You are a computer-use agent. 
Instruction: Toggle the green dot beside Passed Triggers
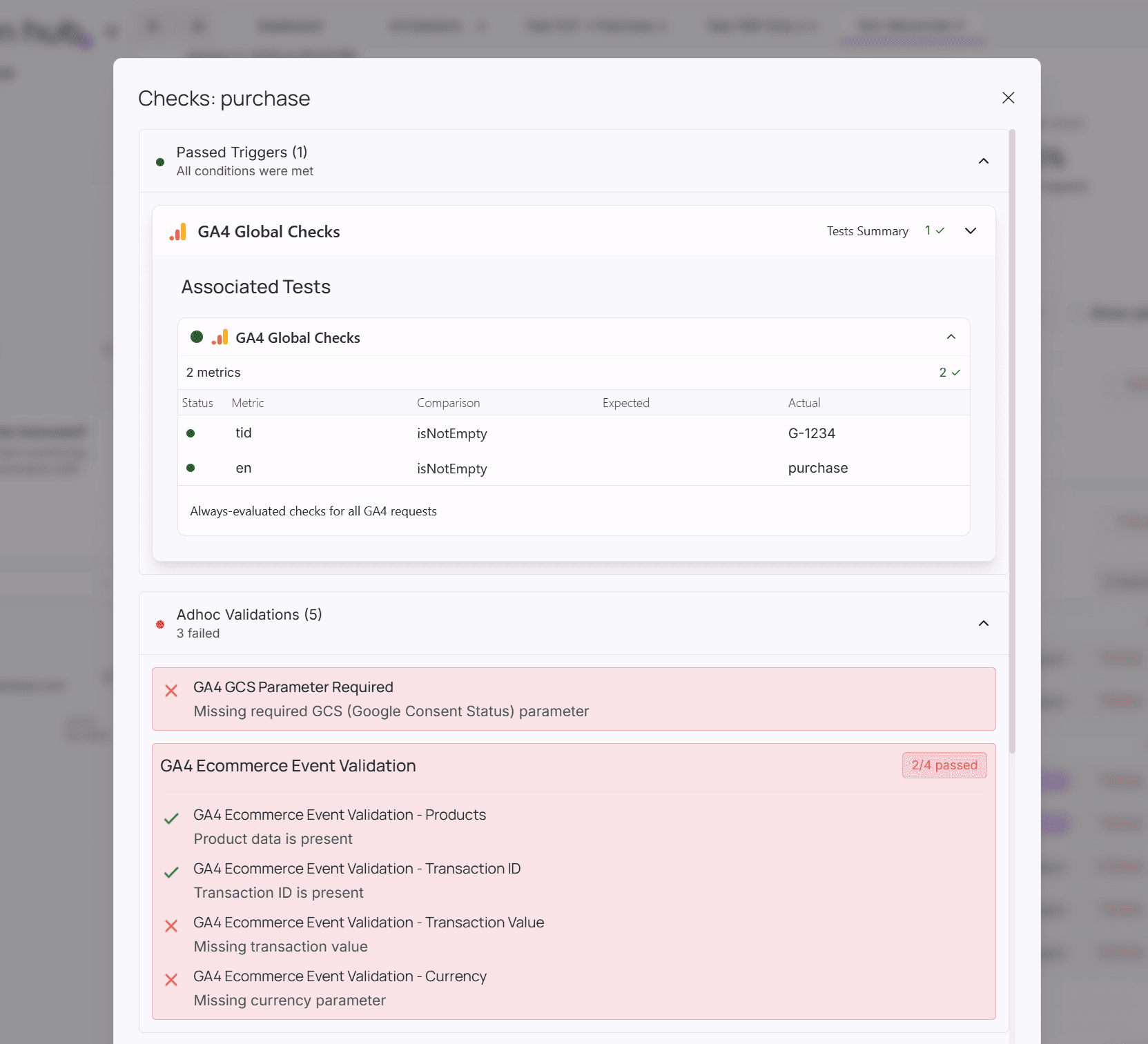(160, 161)
